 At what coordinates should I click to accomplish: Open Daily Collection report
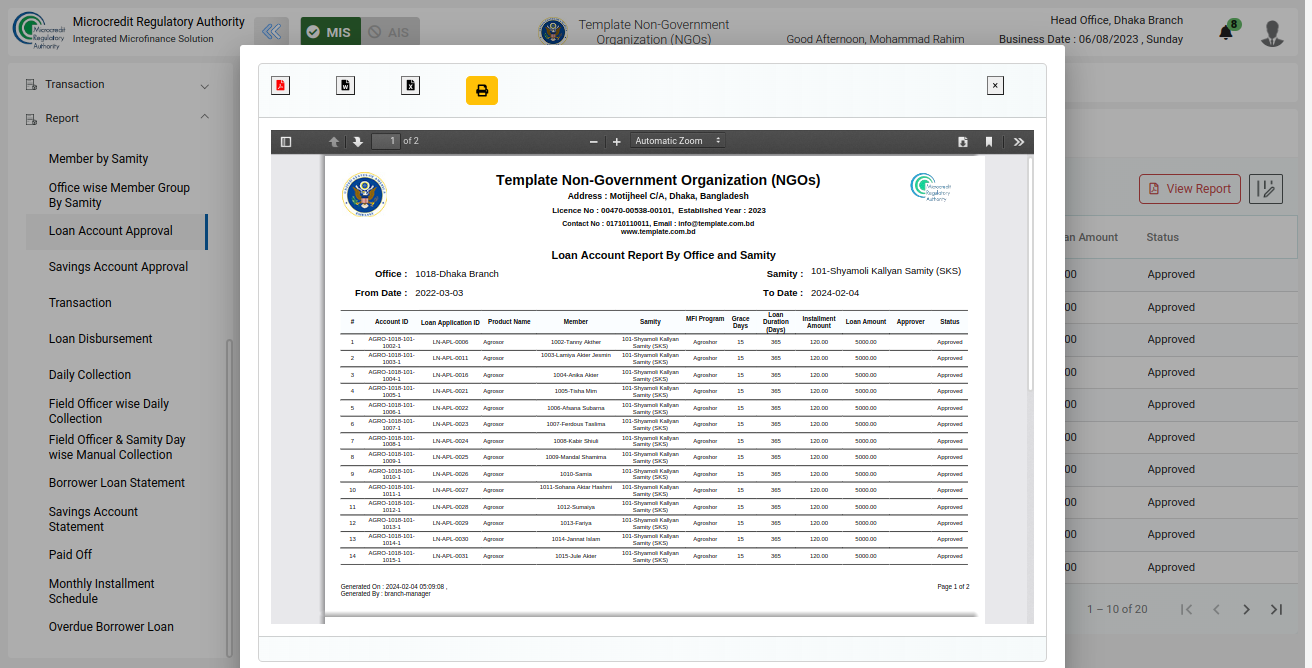(x=90, y=375)
